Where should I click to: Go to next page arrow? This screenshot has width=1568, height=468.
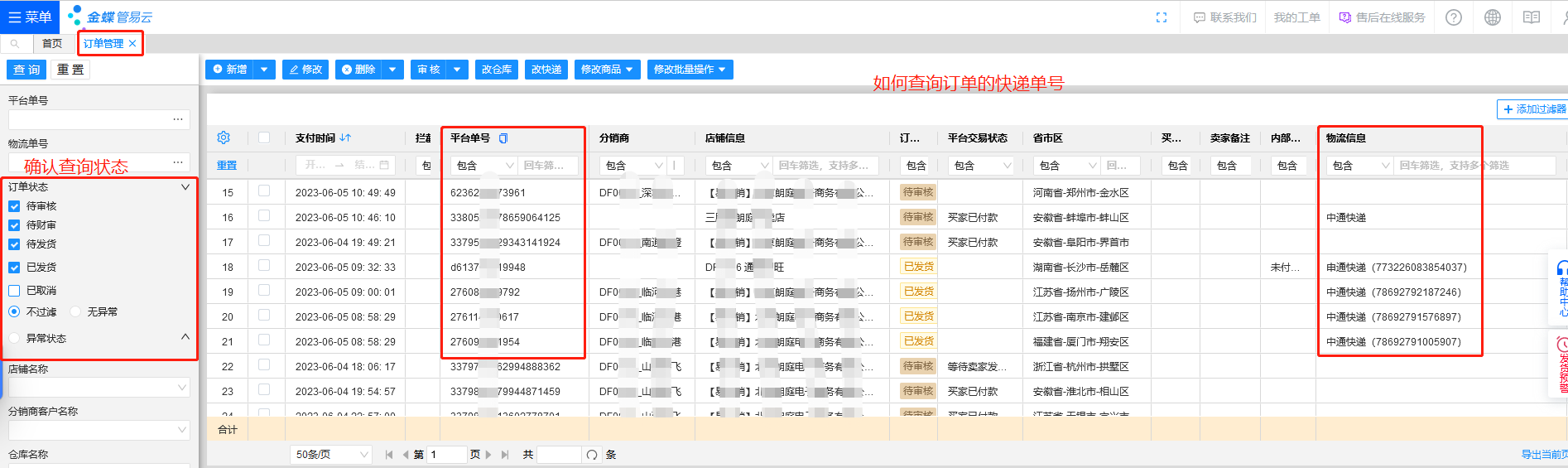coord(488,455)
